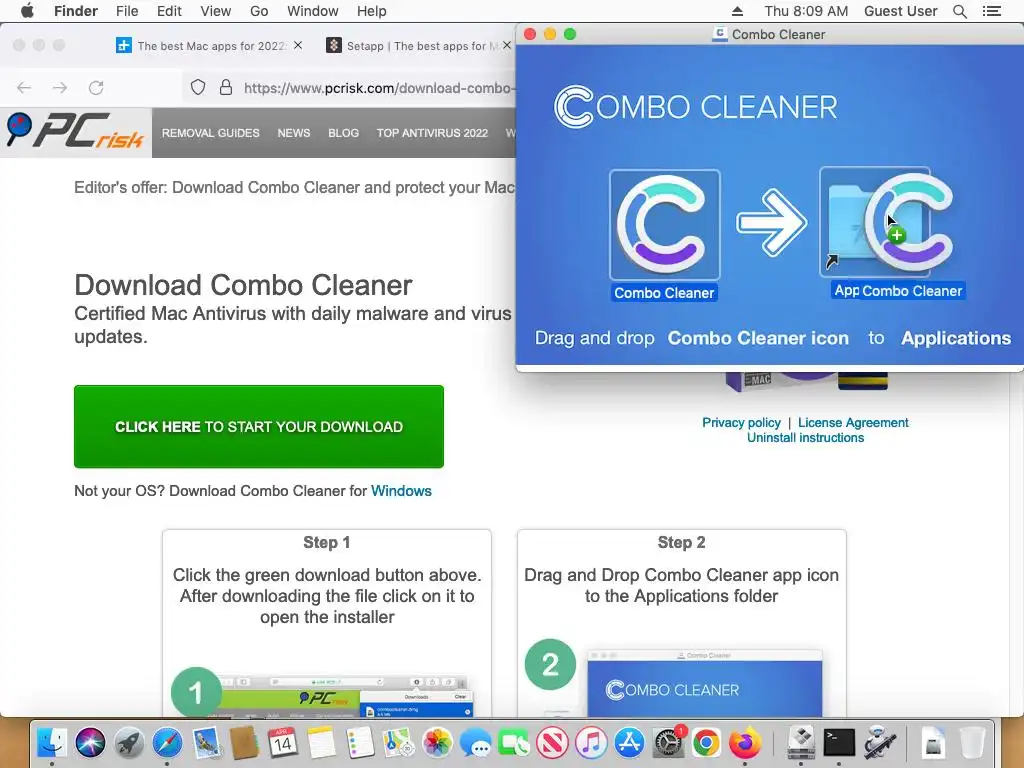The width and height of the screenshot is (1024, 768).
Task: Open Uninstall instructions link
Action: (805, 438)
